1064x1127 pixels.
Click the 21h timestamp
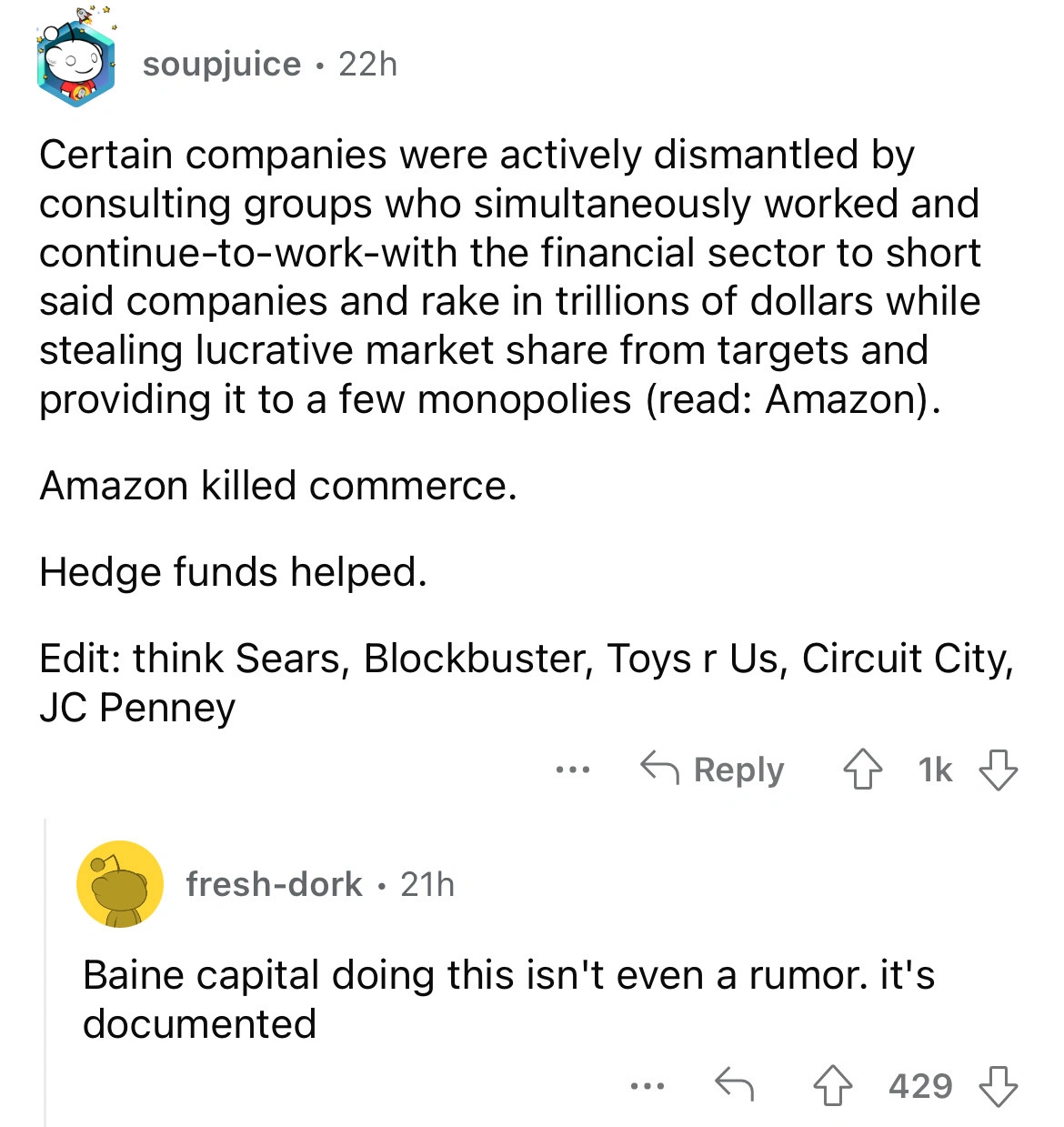pyautogui.click(x=427, y=884)
